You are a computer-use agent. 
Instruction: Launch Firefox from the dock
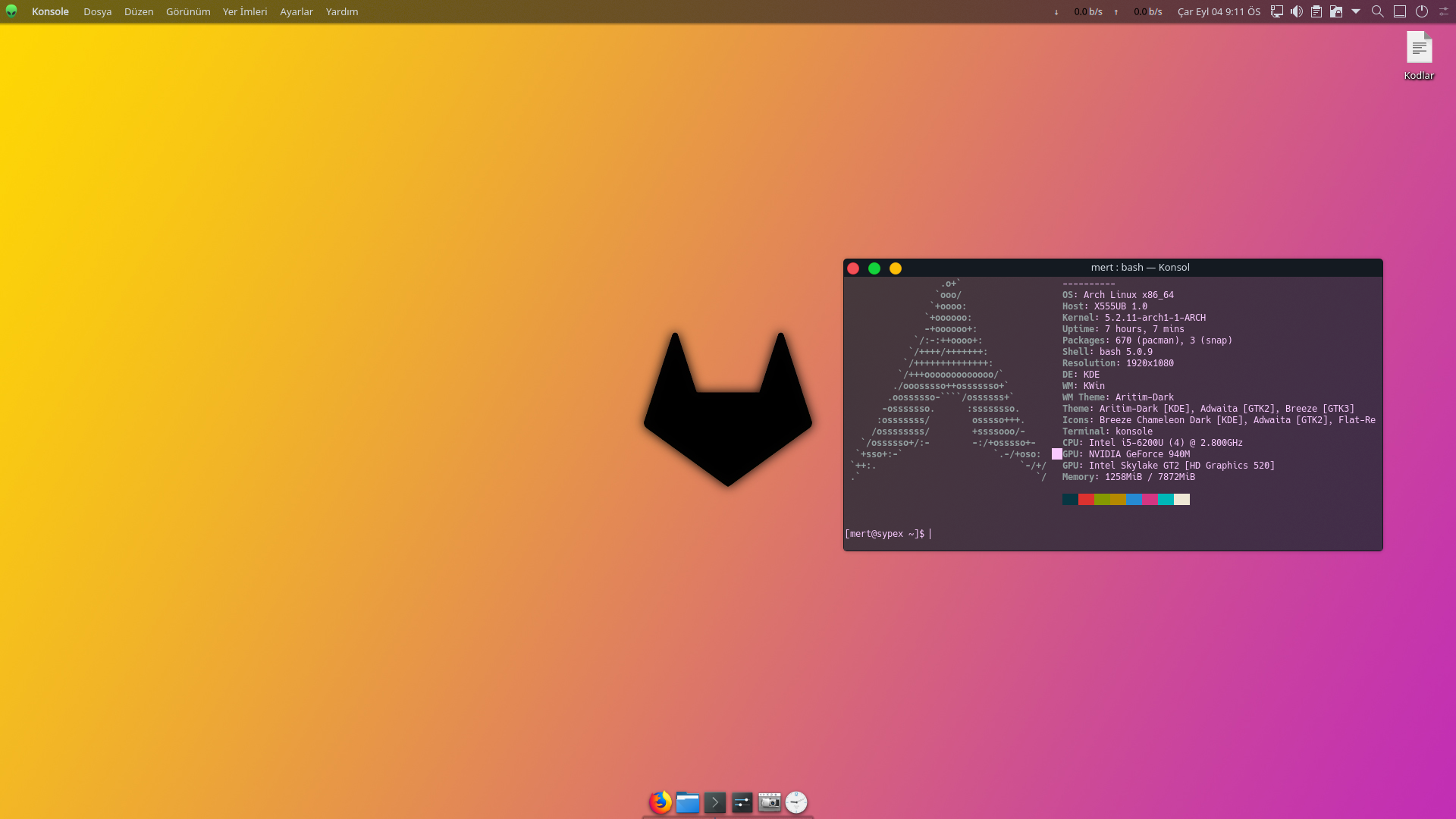pos(661,802)
